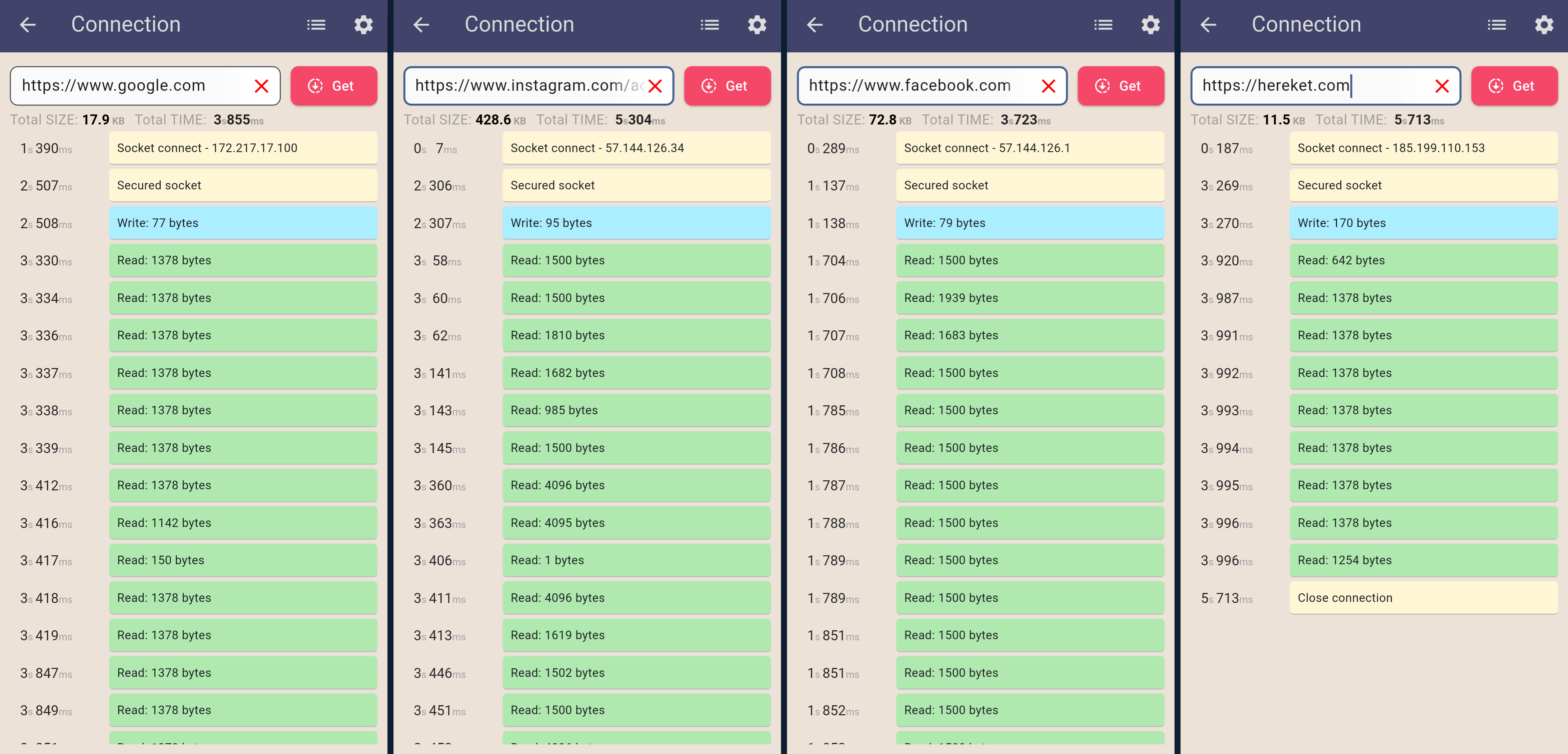Select 'Read: 1142 bytes' row

coord(243,523)
